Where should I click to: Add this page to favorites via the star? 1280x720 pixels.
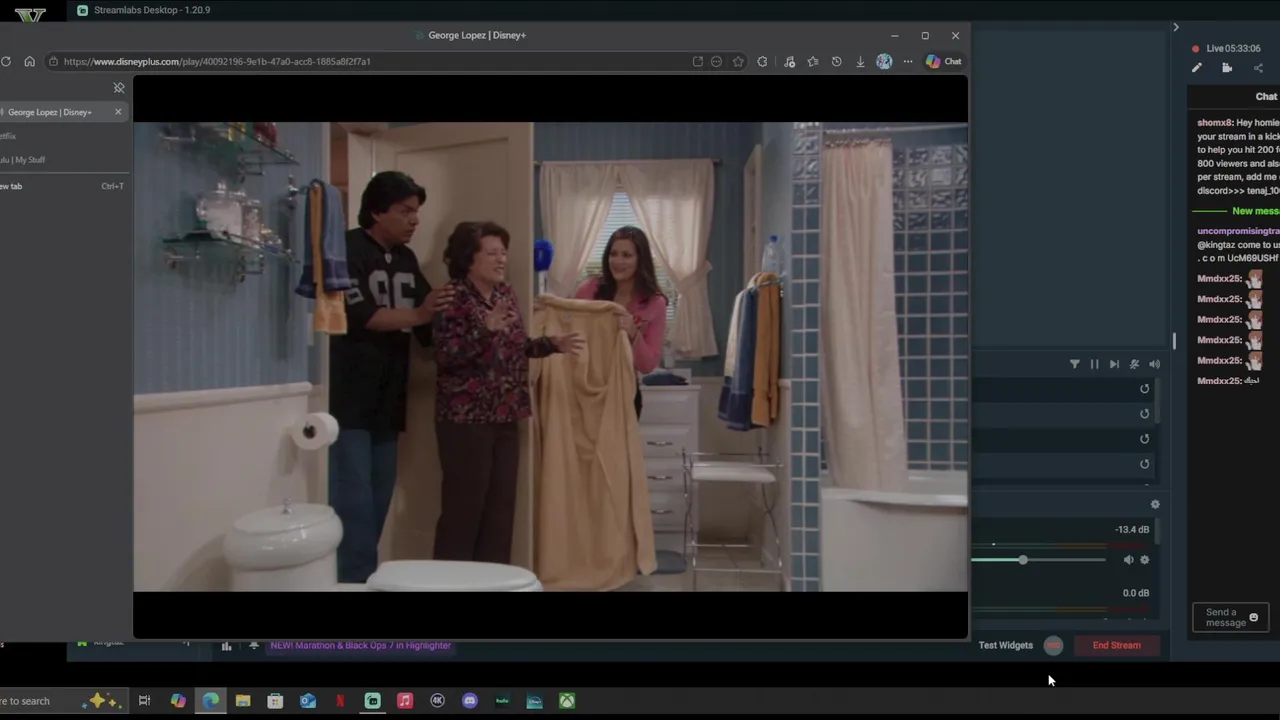(x=738, y=61)
